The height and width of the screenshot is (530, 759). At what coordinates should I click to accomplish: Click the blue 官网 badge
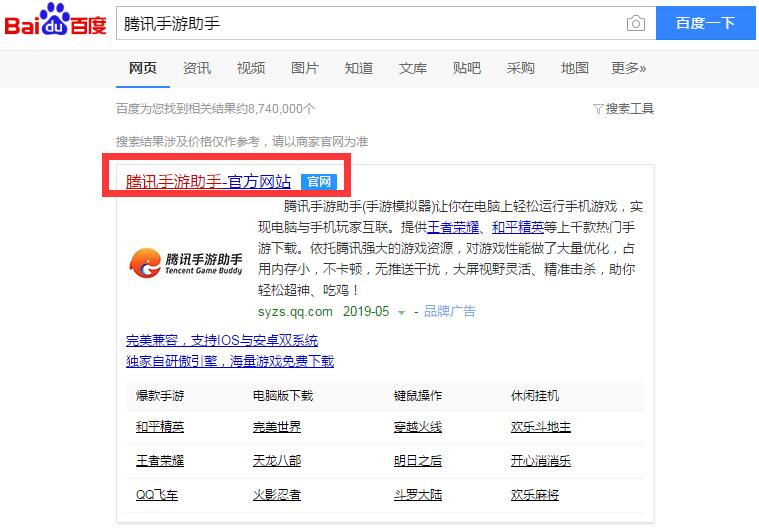tap(319, 182)
